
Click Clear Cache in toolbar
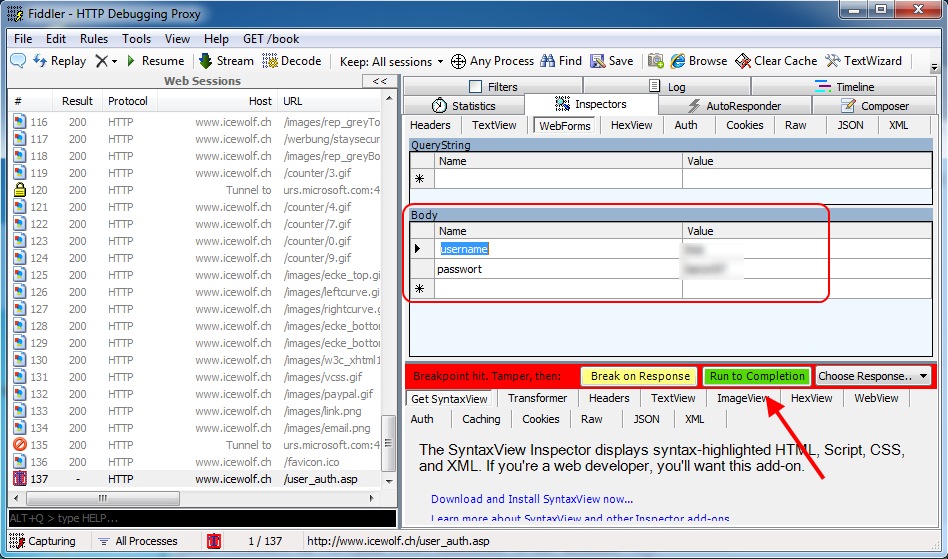click(x=776, y=60)
